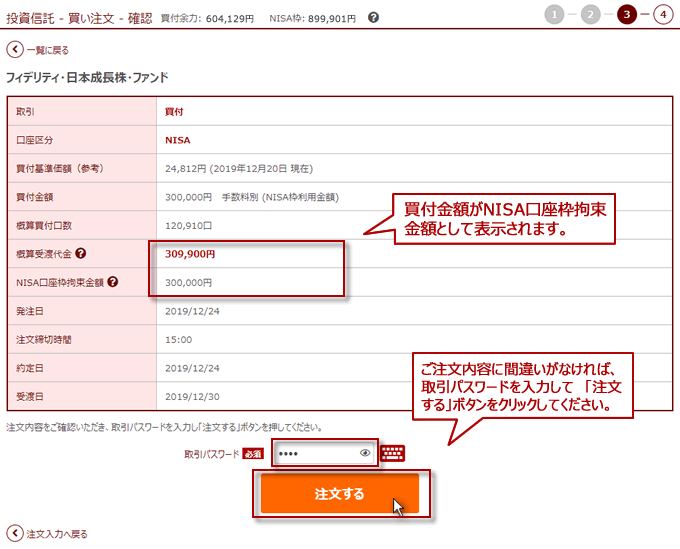
Task: Click the back arrow icon for 一覧に戻る
Action: coord(15,49)
